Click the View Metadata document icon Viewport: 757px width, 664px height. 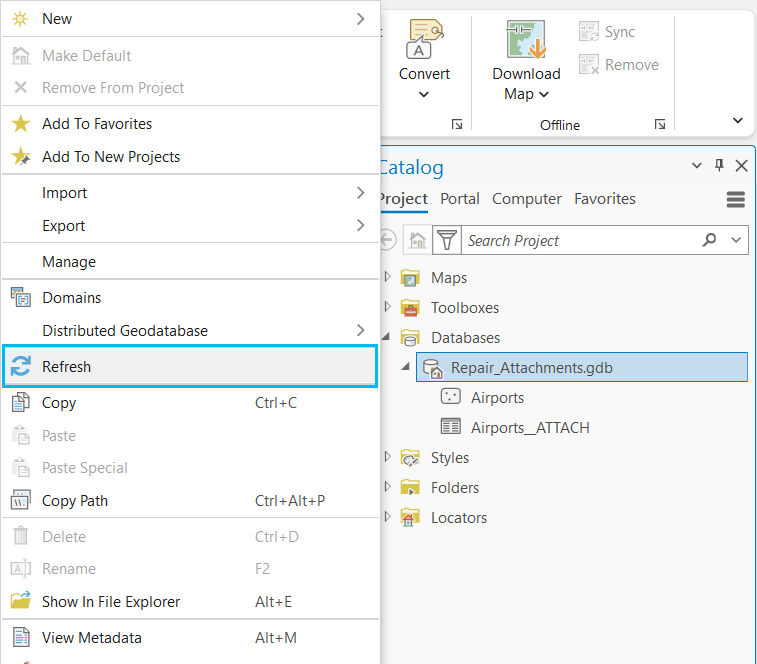[20, 637]
